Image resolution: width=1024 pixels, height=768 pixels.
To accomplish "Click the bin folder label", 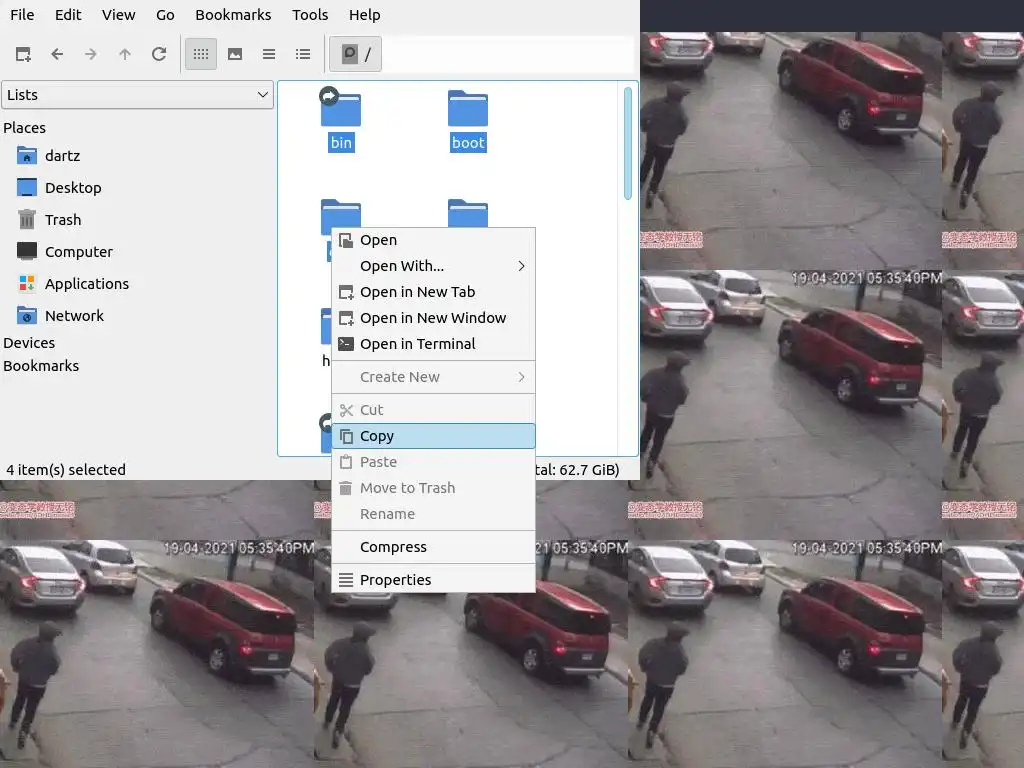I will tap(342, 143).
